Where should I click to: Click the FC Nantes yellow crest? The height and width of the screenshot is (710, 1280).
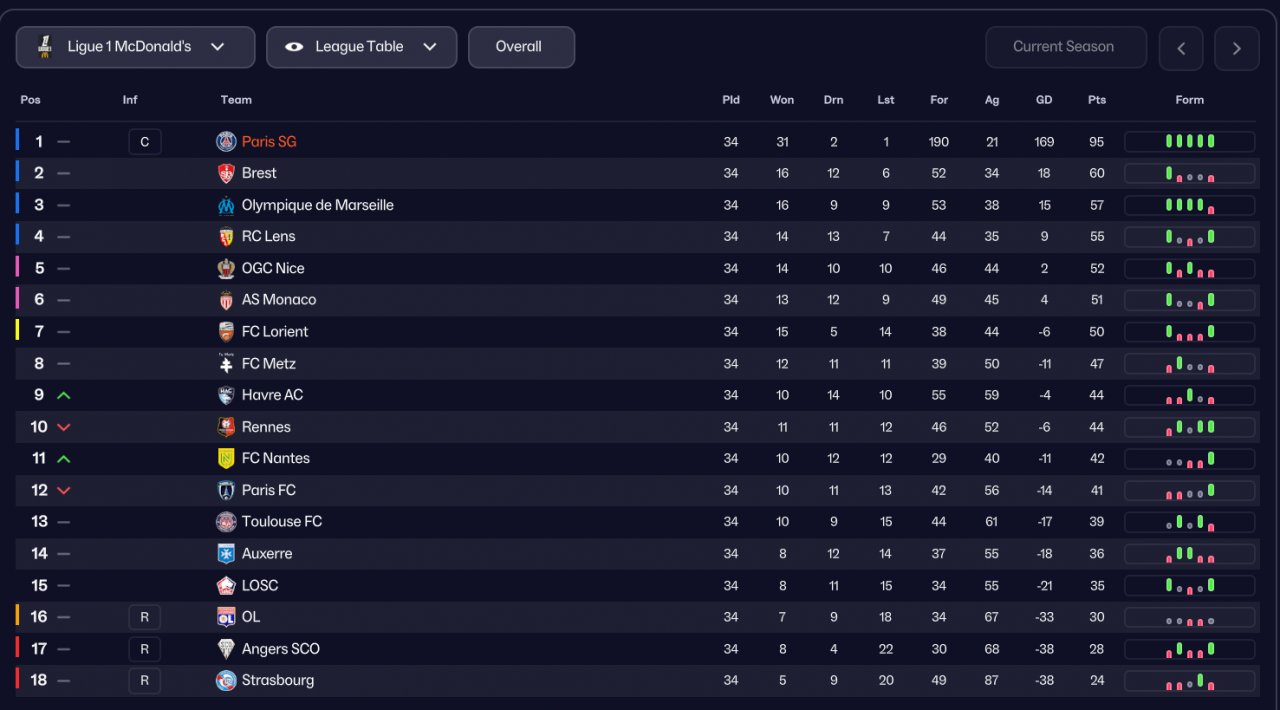point(226,458)
